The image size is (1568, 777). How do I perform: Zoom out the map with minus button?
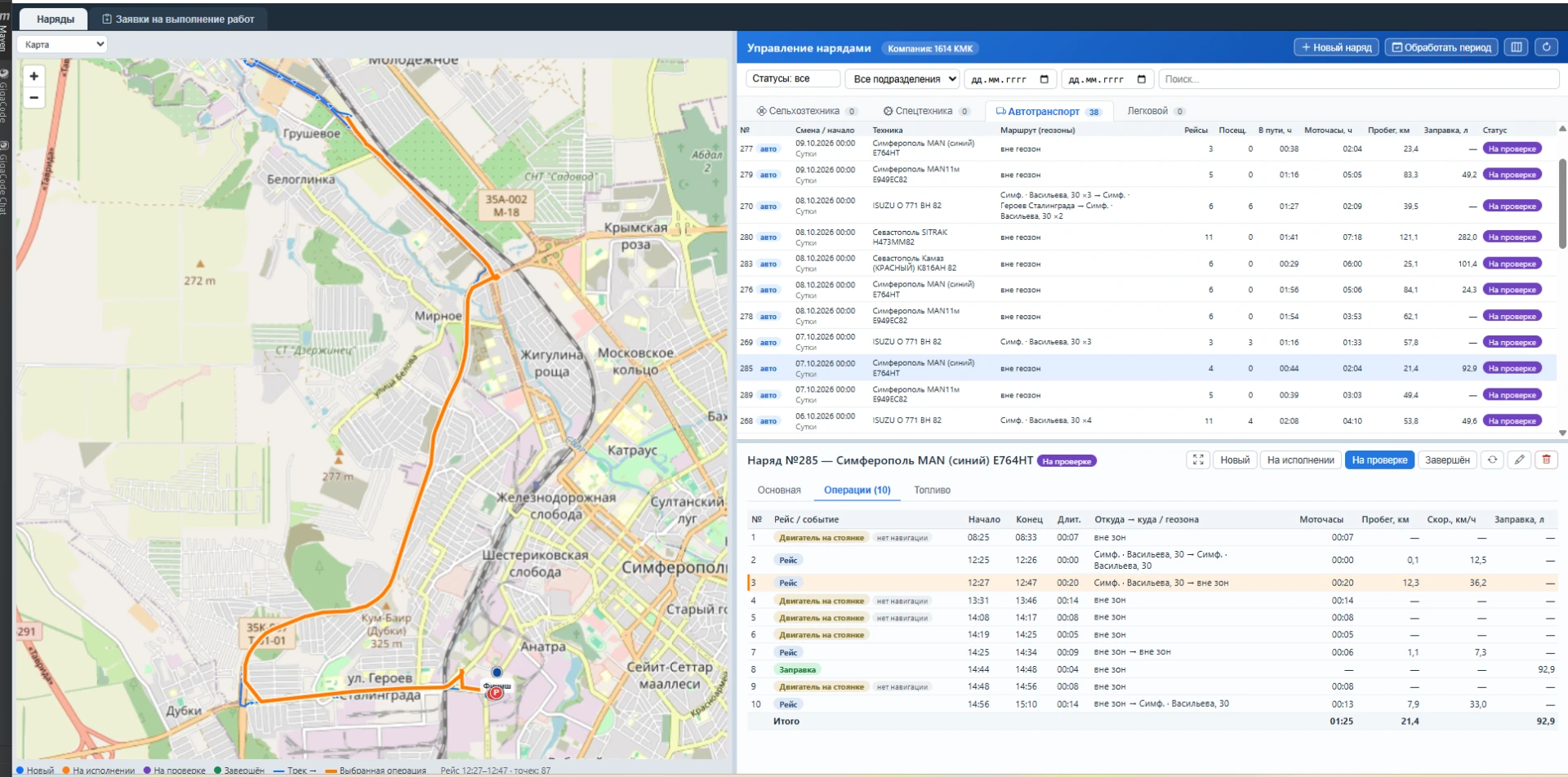33,97
